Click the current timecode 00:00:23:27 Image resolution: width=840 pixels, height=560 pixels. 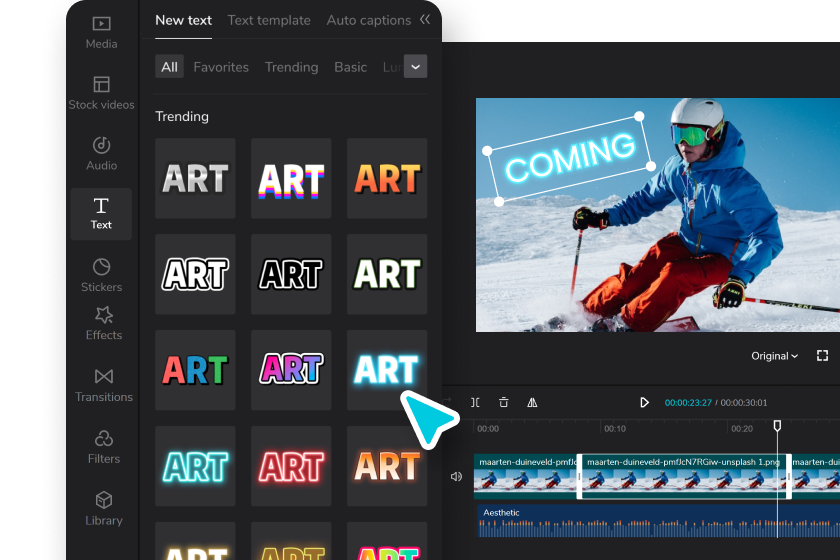(688, 403)
